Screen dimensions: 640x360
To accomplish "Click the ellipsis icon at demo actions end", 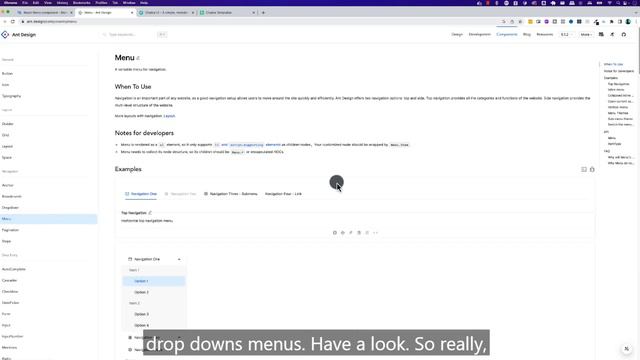I will point(376,233).
